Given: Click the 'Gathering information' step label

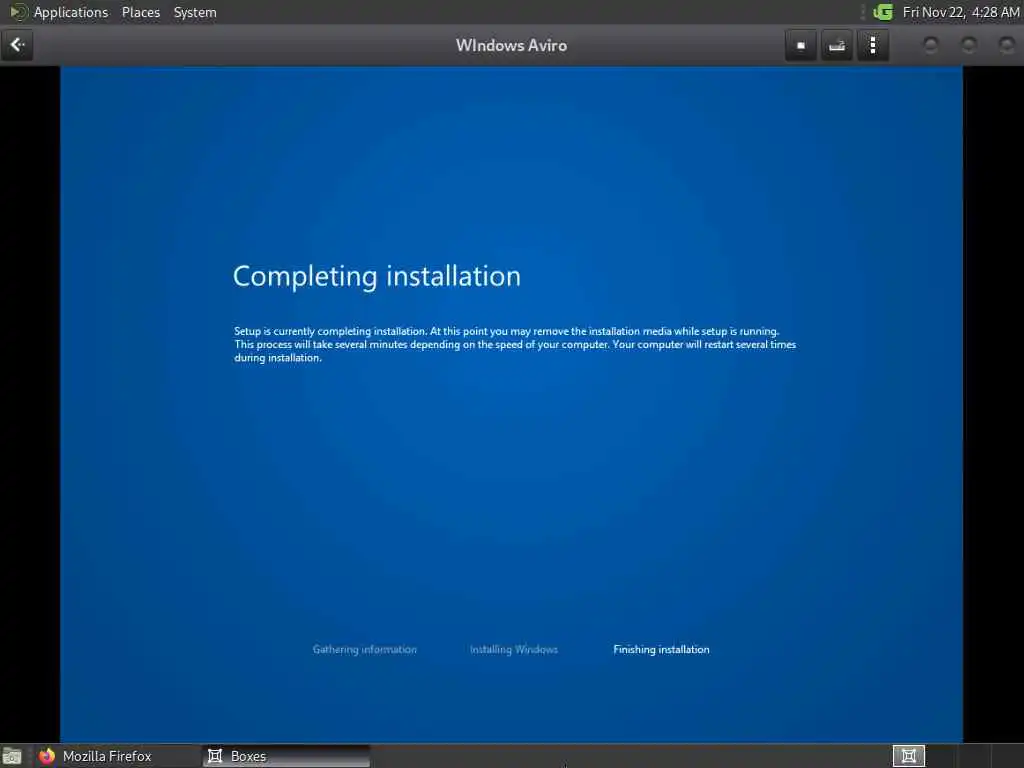Looking at the screenshot, I should (x=364, y=649).
